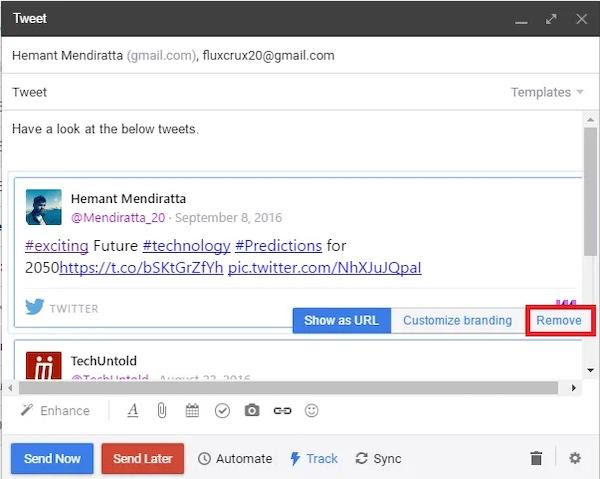Click Customize branding option
Screen dimensions: 600x479
coord(458,320)
